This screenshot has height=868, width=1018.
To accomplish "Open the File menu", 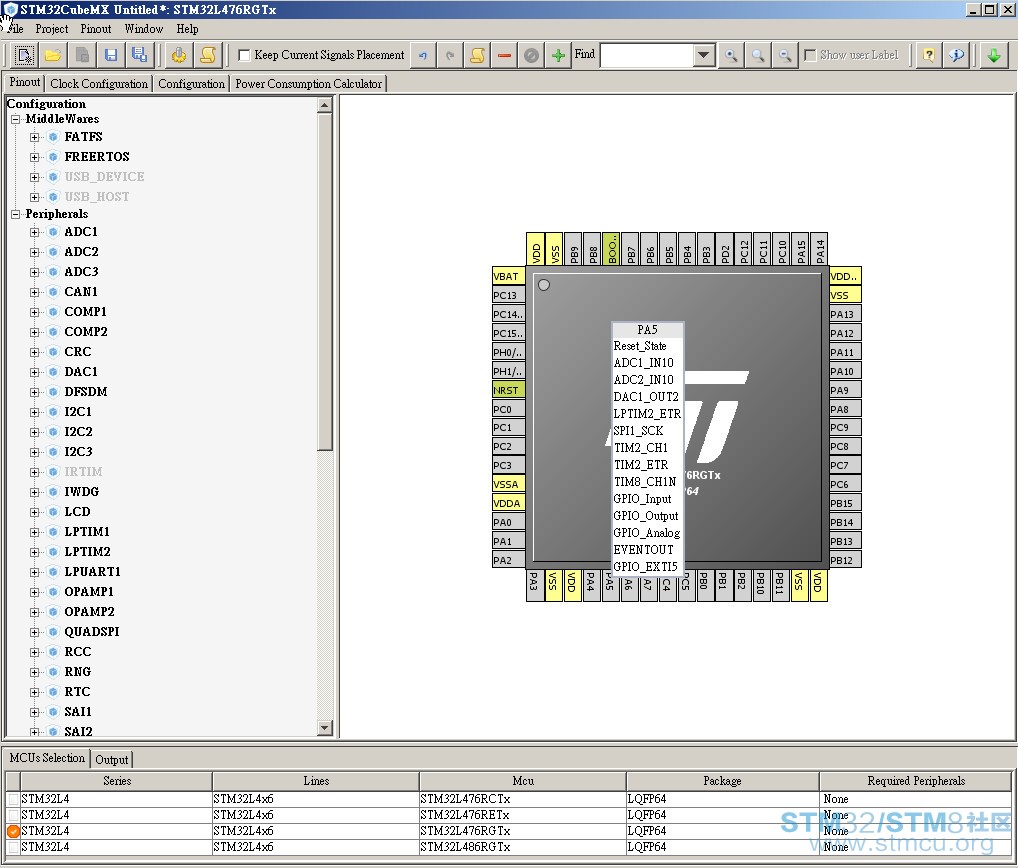I will 16,29.
